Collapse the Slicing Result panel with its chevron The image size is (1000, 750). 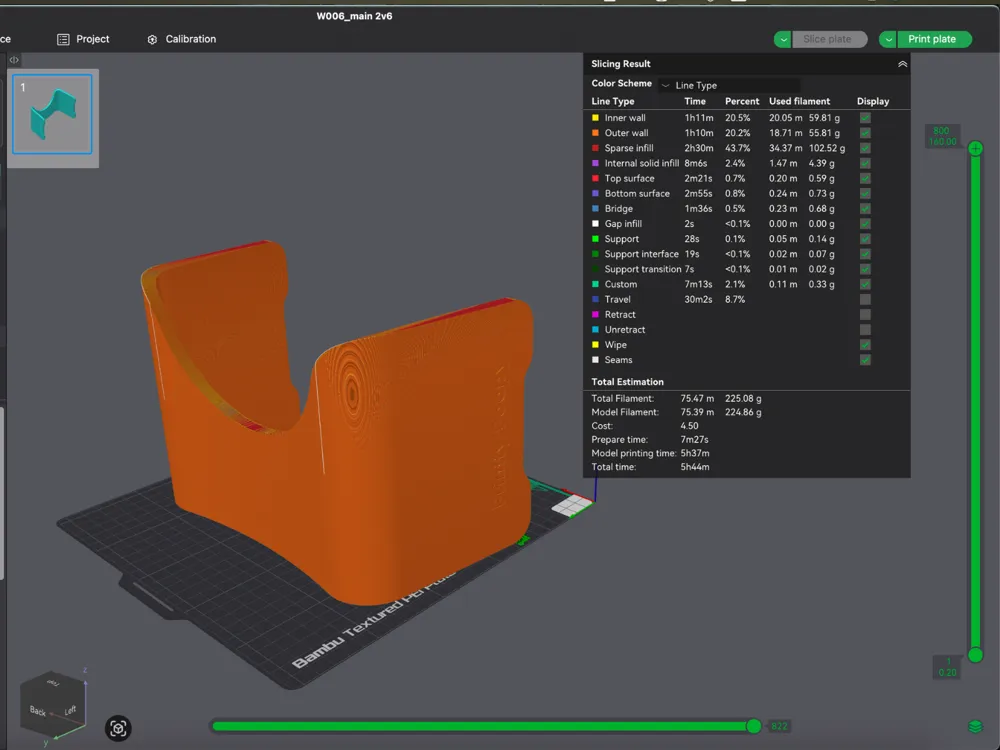click(x=901, y=63)
